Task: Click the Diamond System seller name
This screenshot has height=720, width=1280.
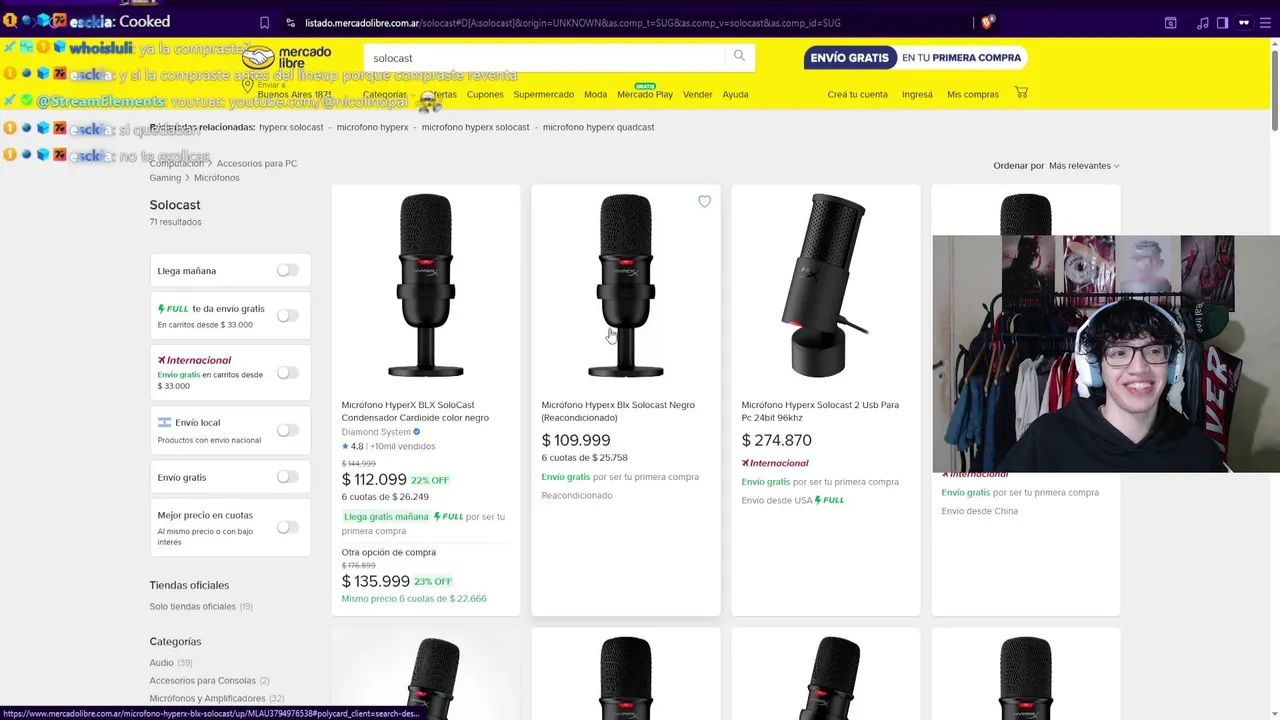Action: tap(376, 432)
